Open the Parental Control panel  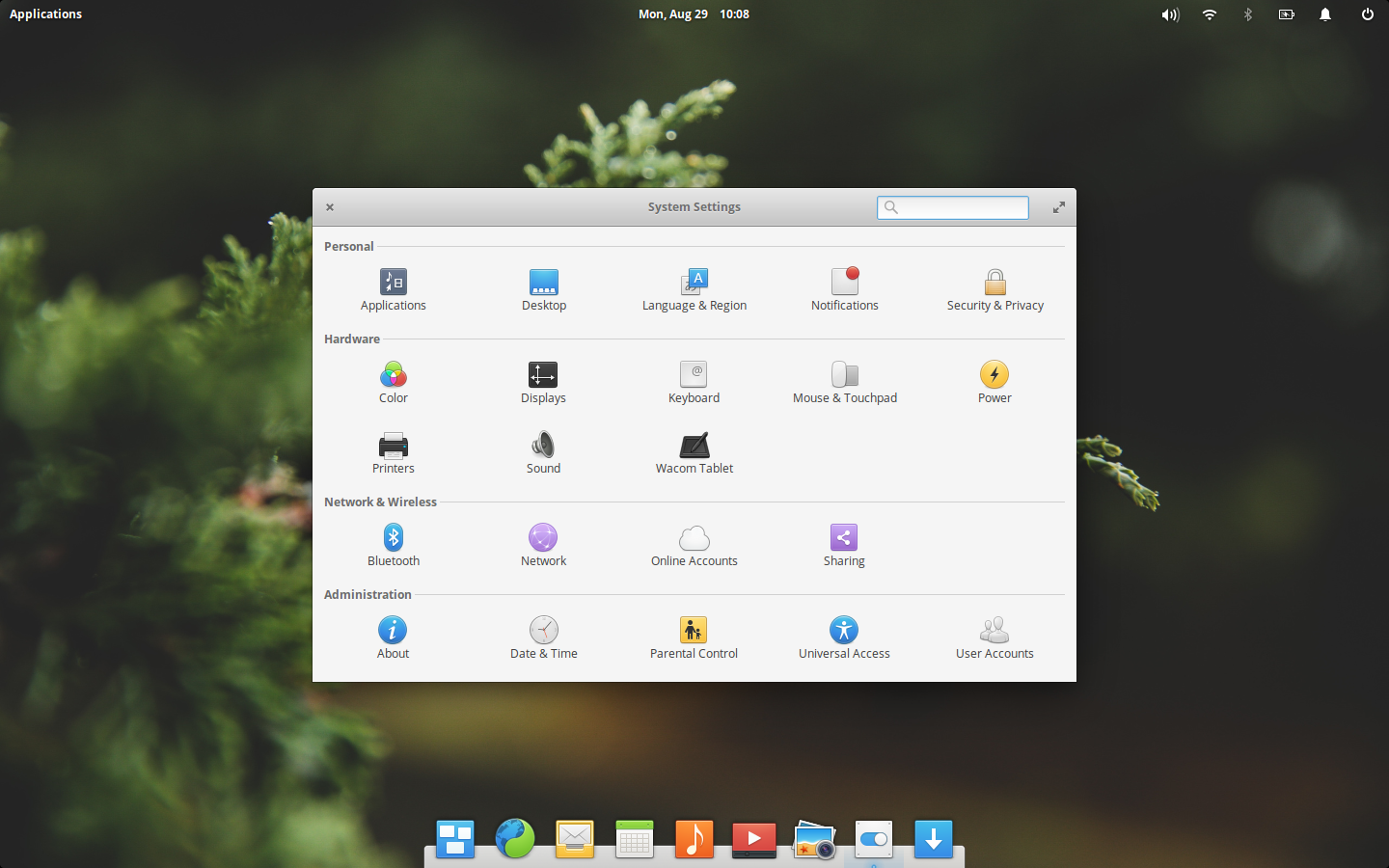694,638
